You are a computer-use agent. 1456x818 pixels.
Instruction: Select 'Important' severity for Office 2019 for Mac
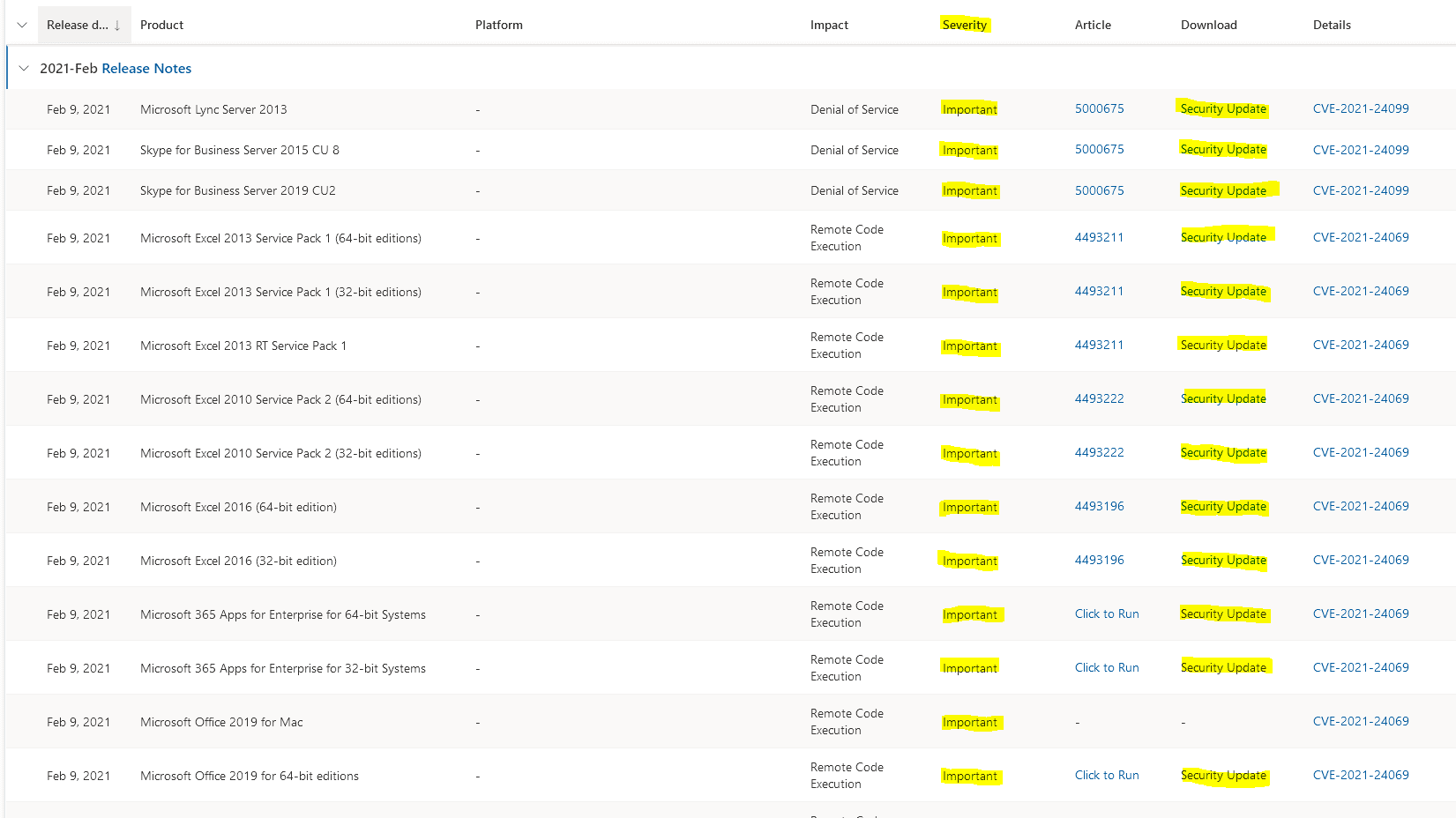coord(969,723)
